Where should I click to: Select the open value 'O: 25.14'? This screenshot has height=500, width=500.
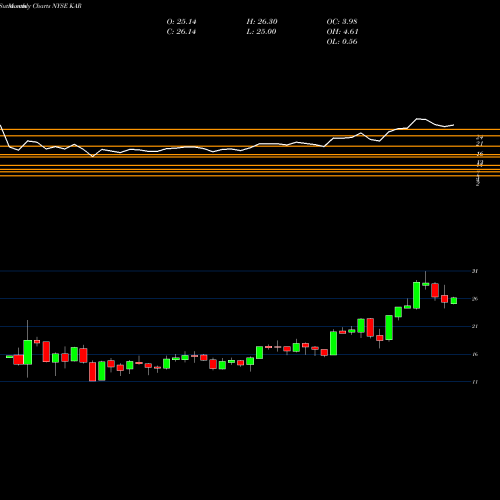pyautogui.click(x=181, y=22)
